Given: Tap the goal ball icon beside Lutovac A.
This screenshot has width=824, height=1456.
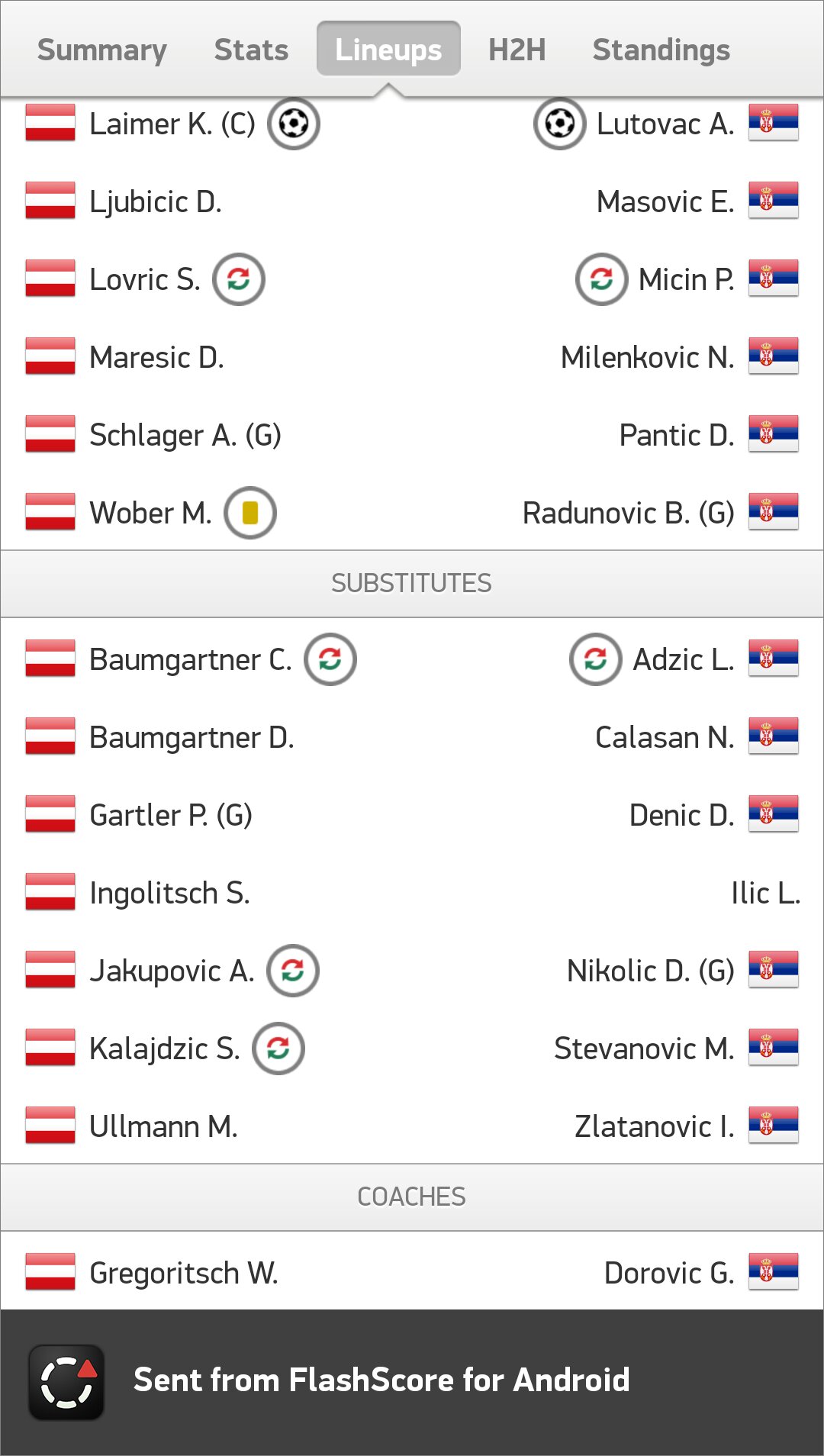Looking at the screenshot, I should point(560,124).
